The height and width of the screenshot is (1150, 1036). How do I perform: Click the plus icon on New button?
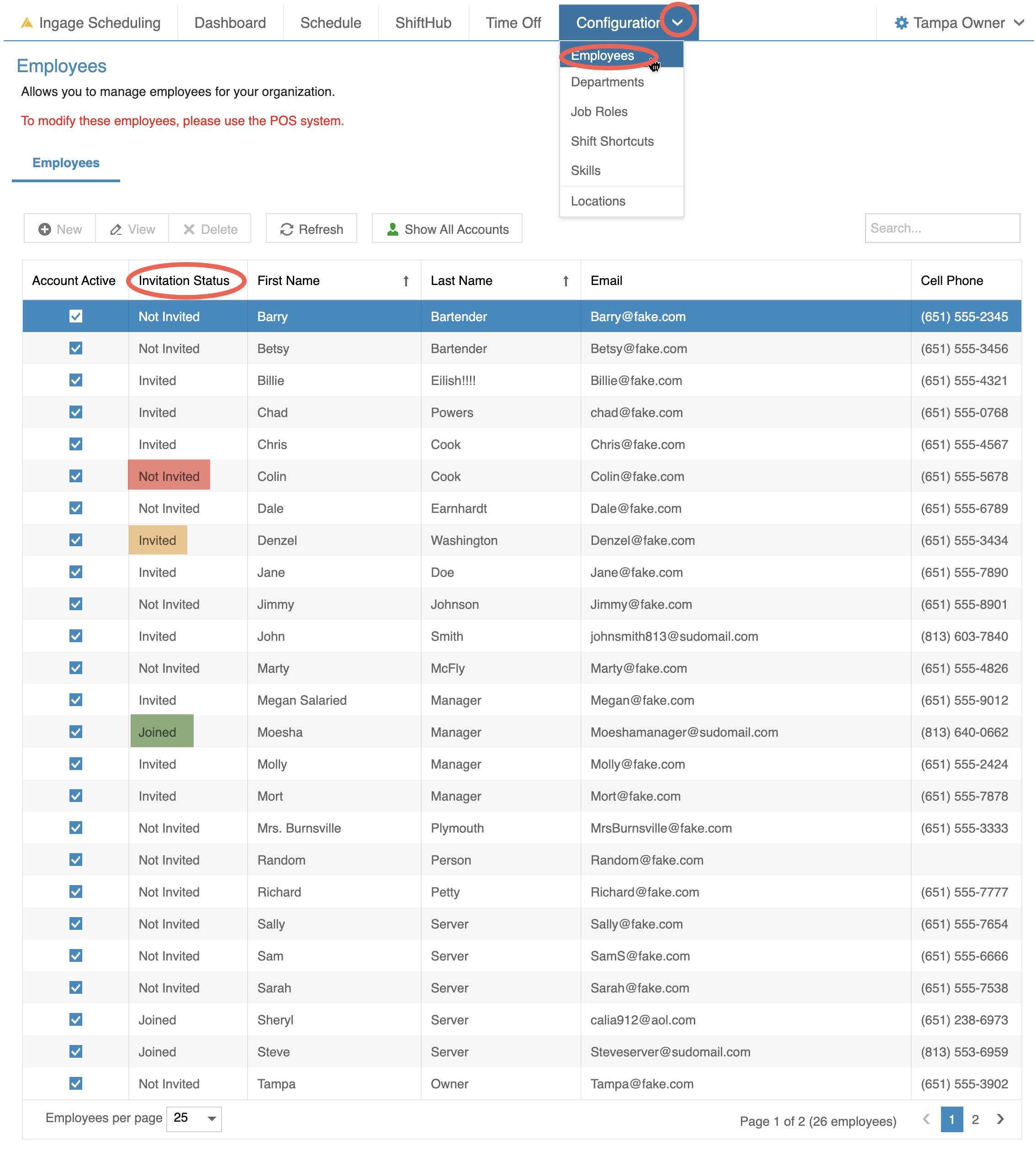44,229
